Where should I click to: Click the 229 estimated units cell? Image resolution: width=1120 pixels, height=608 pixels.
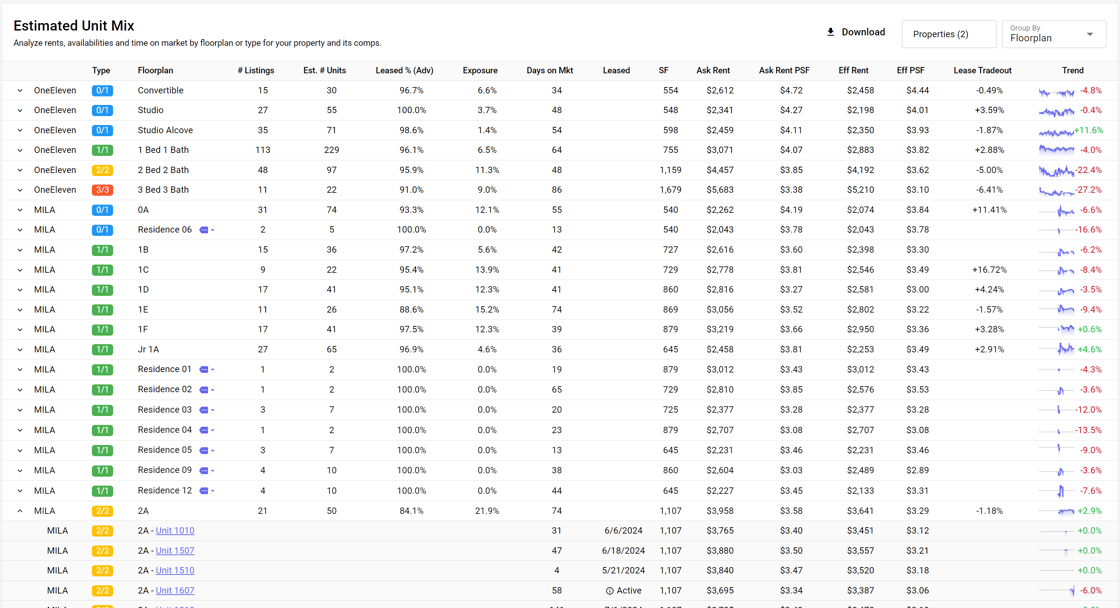[331, 150]
